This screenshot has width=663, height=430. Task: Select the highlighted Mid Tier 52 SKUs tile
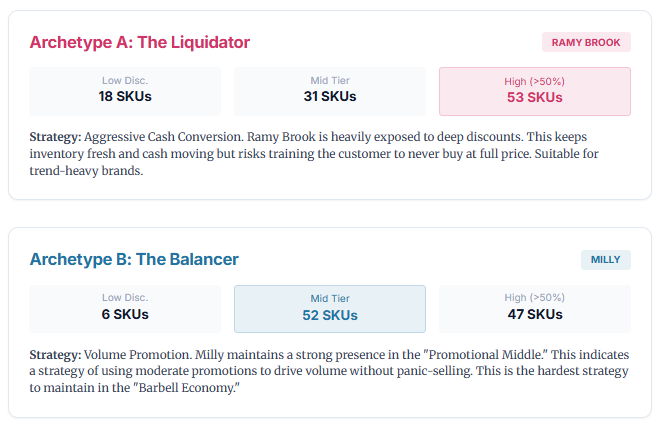point(330,309)
